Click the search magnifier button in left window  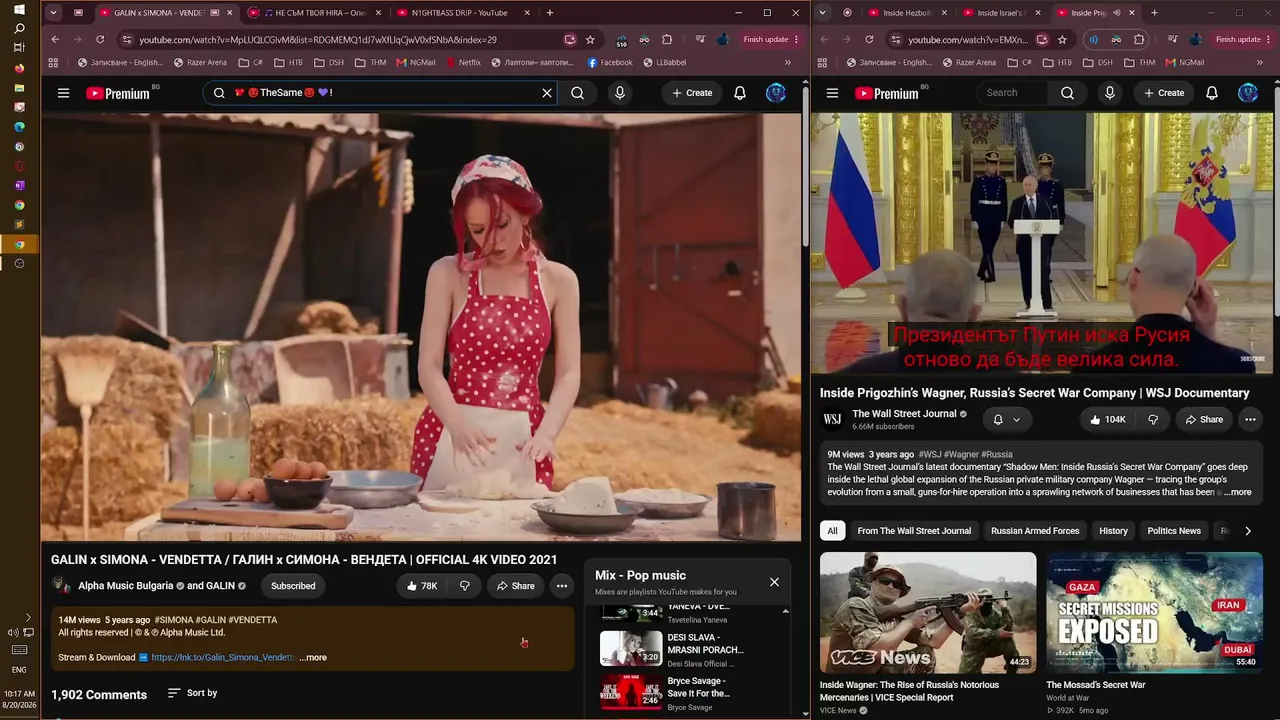[x=577, y=93]
